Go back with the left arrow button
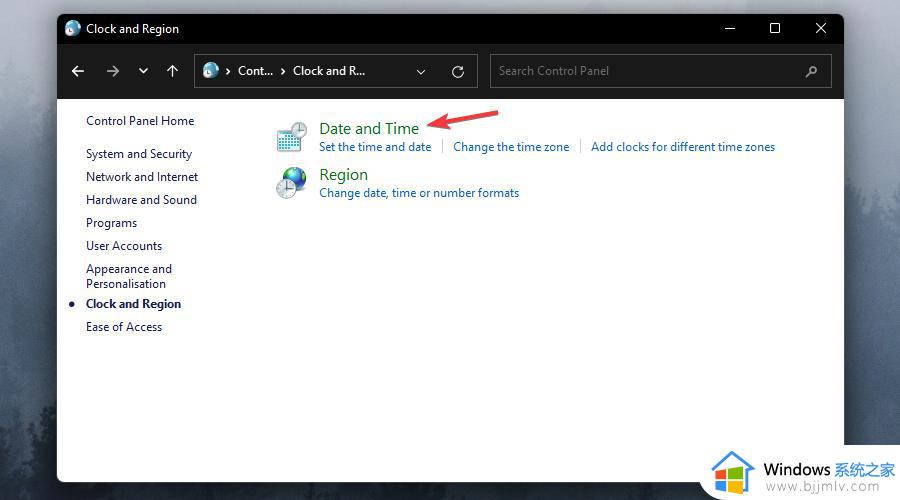Viewport: 900px width, 500px height. pyautogui.click(x=78, y=71)
